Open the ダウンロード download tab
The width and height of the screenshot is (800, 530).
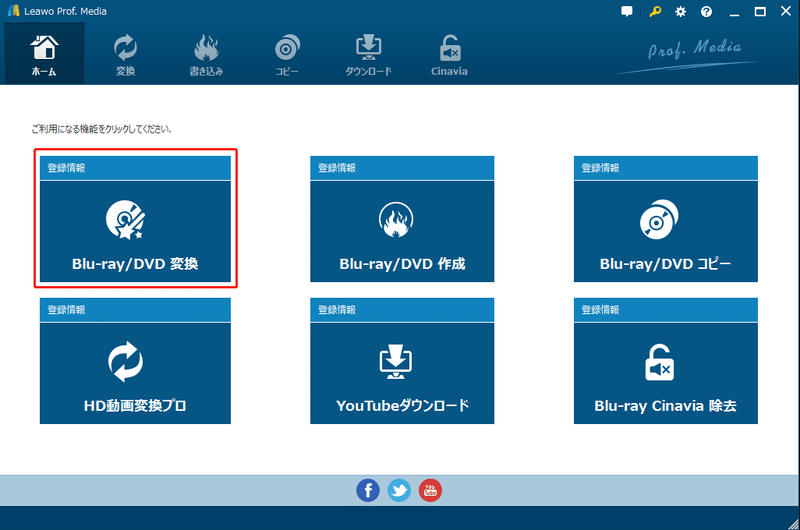[x=368, y=54]
